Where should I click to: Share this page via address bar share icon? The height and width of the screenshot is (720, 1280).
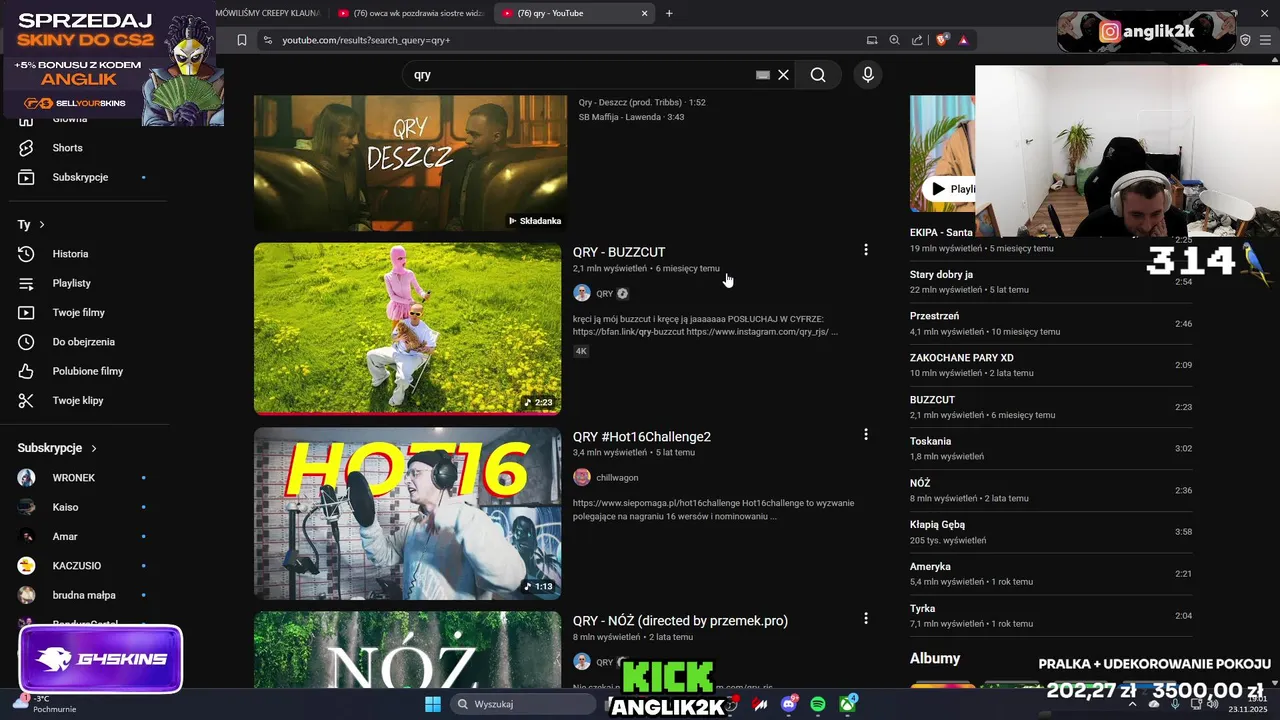click(x=918, y=40)
